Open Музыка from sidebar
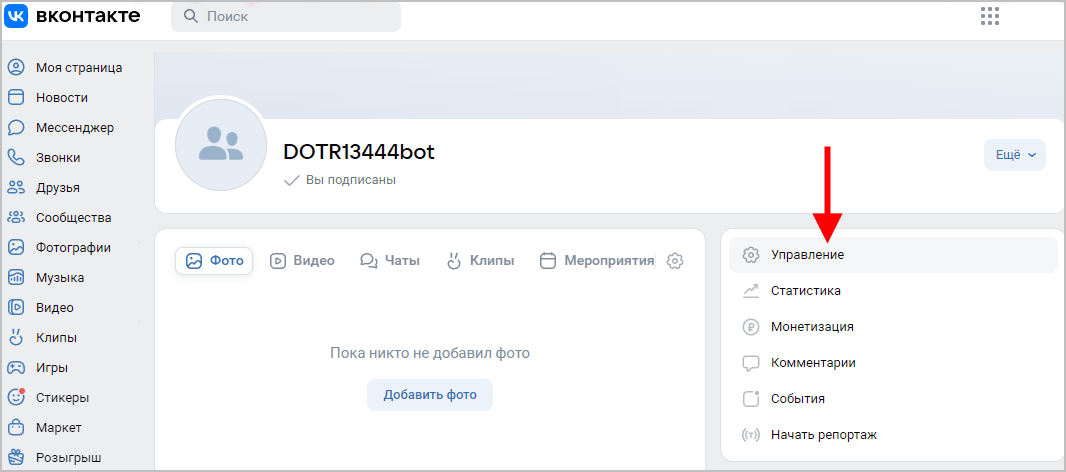Image resolution: width=1066 pixels, height=472 pixels. click(x=60, y=277)
